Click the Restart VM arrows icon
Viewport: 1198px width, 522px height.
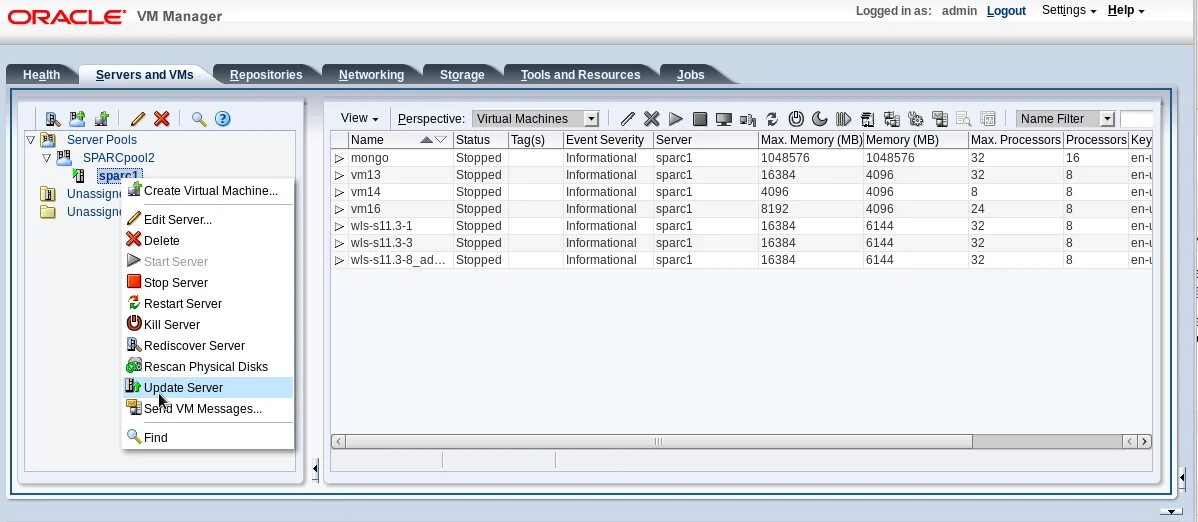tap(772, 118)
